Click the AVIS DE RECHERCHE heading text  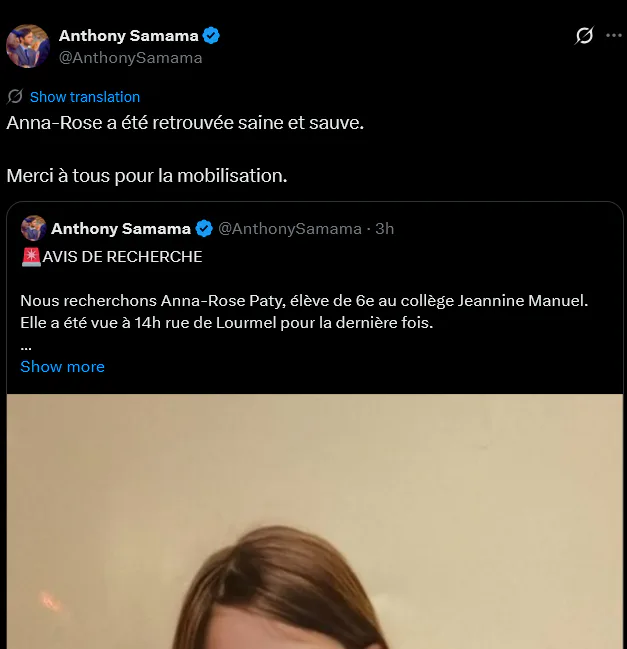click(x=122, y=257)
